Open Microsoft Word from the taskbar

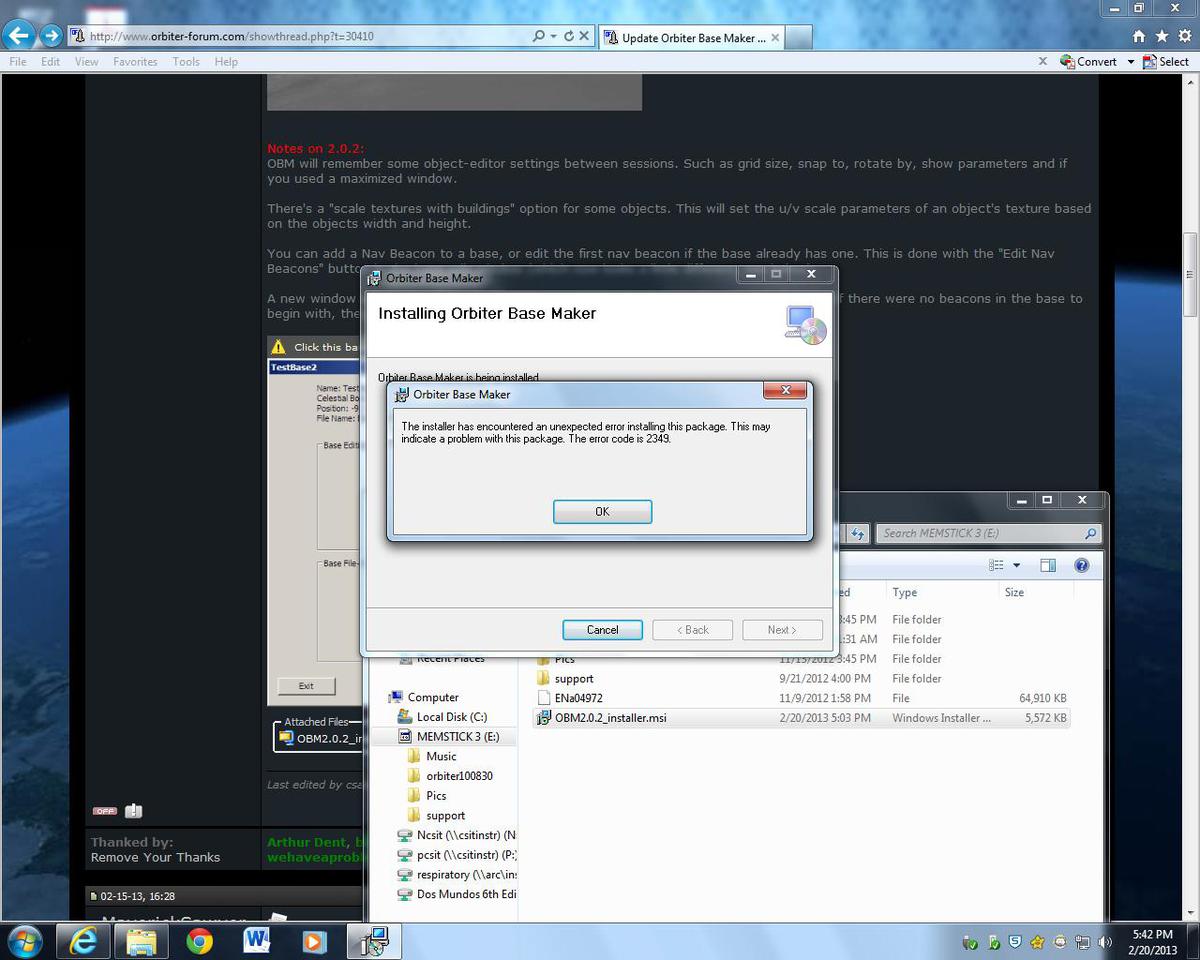(x=257, y=942)
